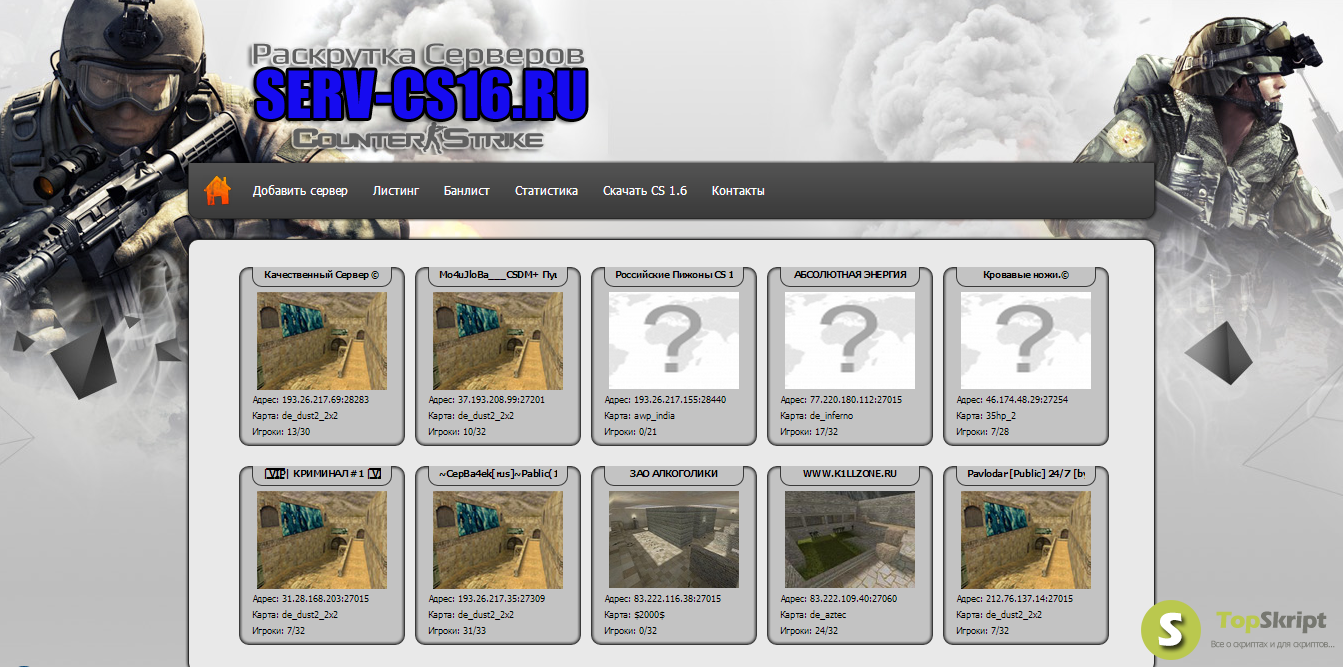Click the SERV-CS16.RU site logo

click(x=421, y=96)
